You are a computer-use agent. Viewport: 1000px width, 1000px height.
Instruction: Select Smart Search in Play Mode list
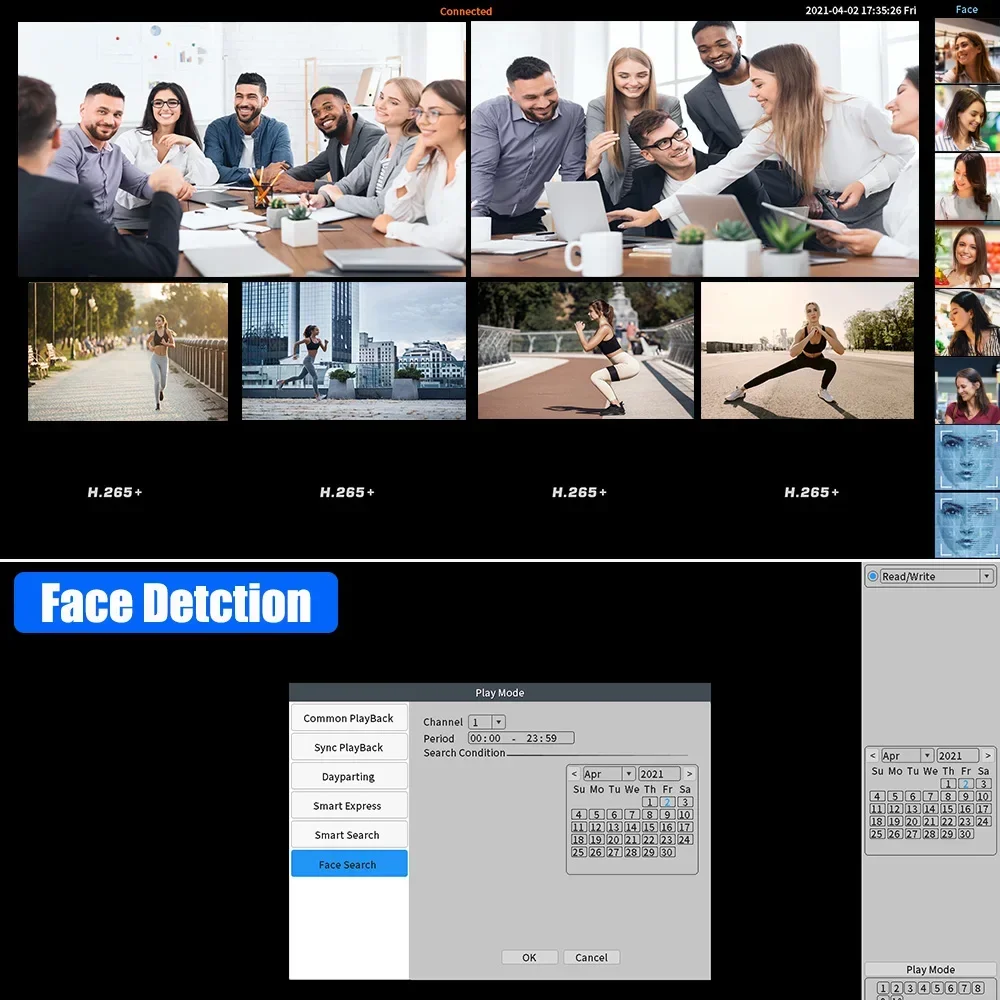(x=348, y=835)
